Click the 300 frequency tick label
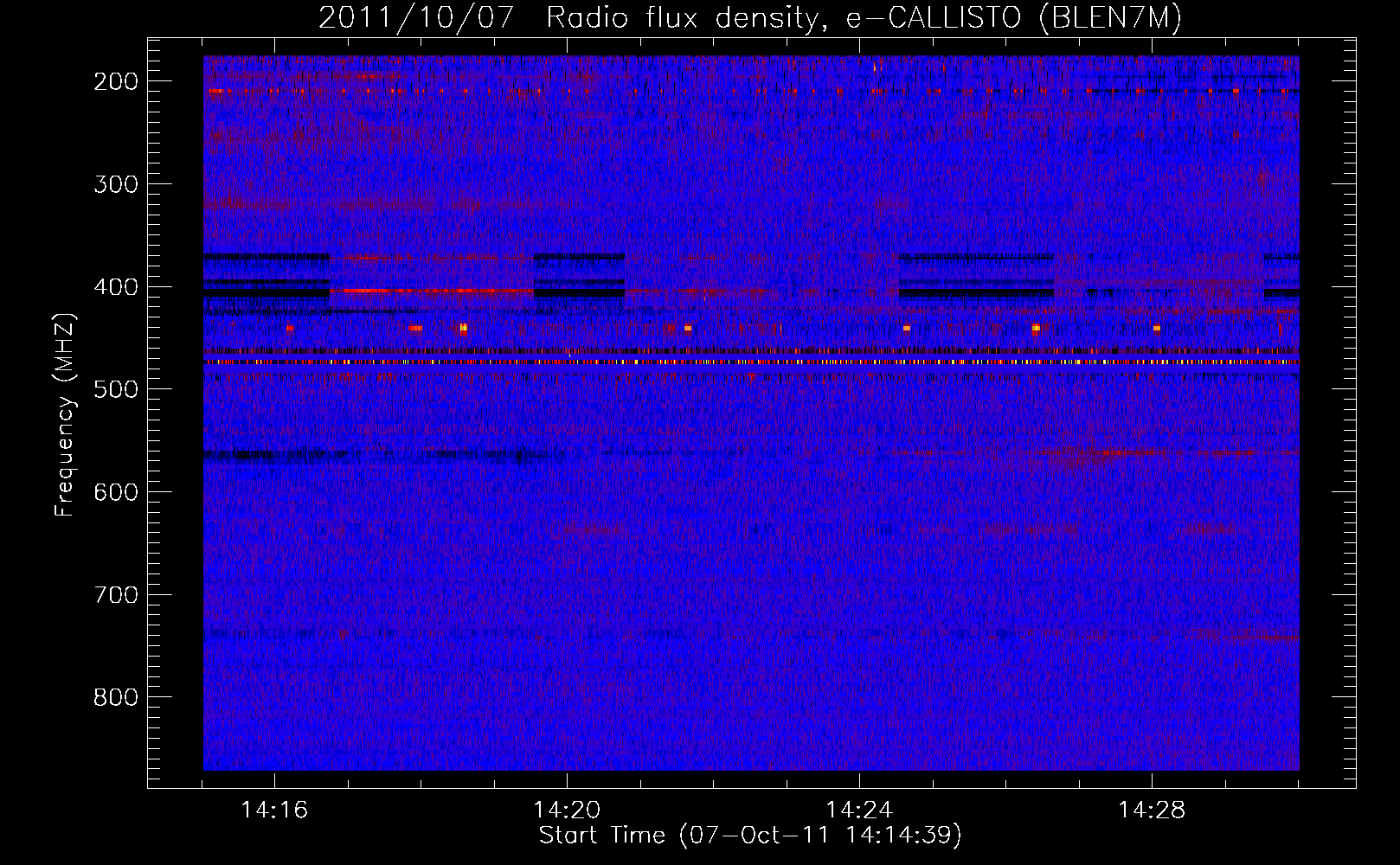The height and width of the screenshot is (865, 1400). pos(116,184)
